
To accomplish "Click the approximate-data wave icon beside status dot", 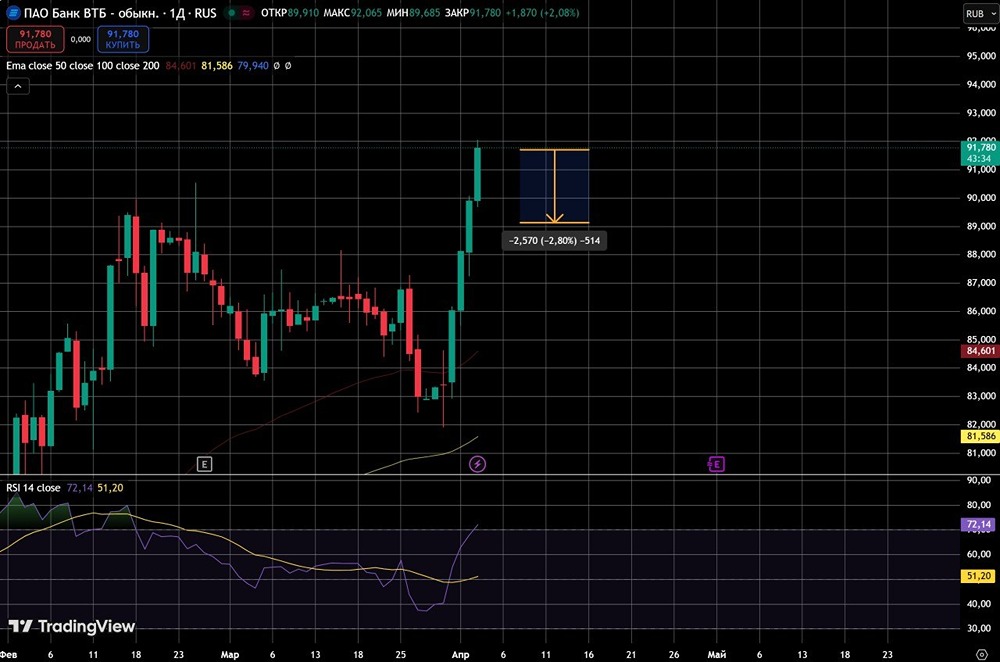I will (x=246, y=13).
